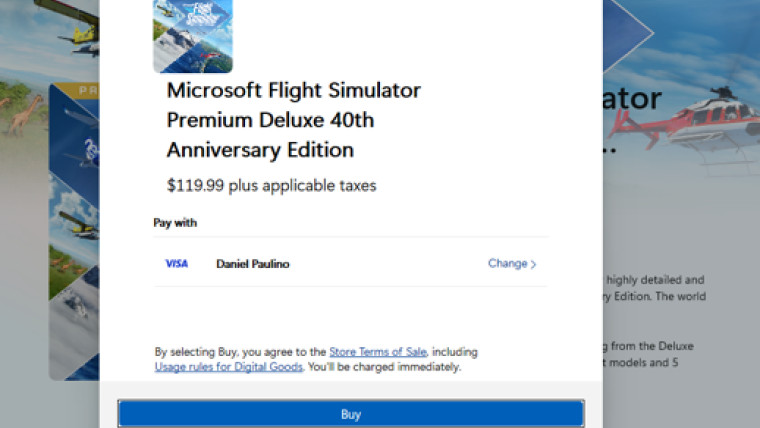Click the blue Buy button
This screenshot has width=760, height=428.
[x=350, y=414]
